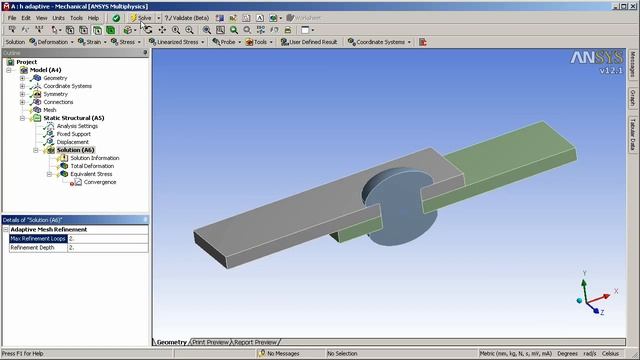The height and width of the screenshot is (360, 640).
Task: Click the red icon after Coordinate Systems
Action: pos(423,42)
